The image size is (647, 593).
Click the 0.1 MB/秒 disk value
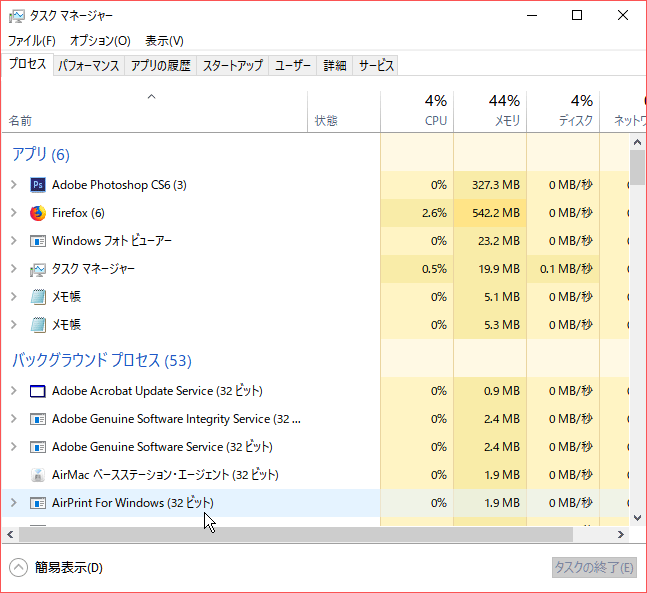(x=566, y=269)
